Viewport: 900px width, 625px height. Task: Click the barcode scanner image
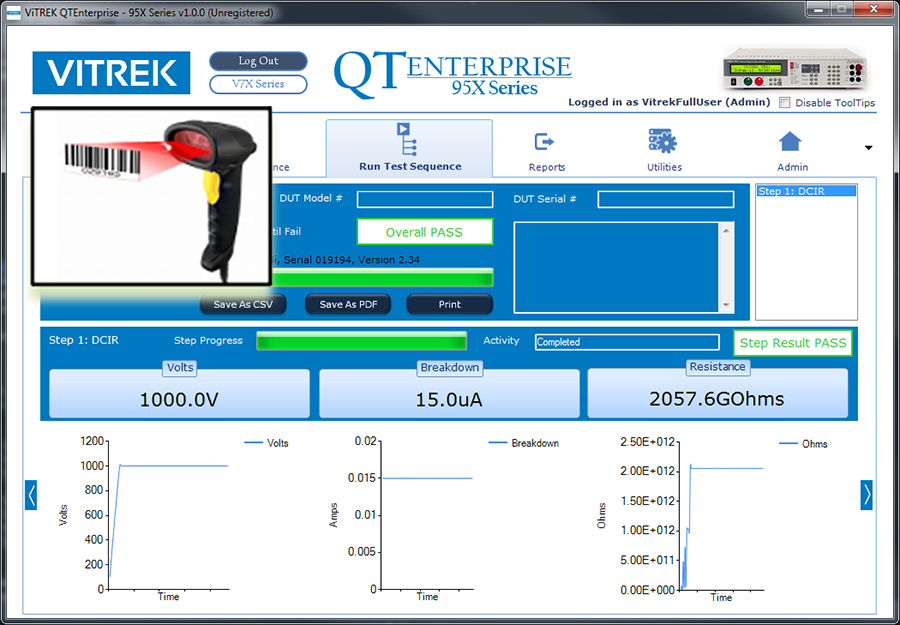coord(151,194)
